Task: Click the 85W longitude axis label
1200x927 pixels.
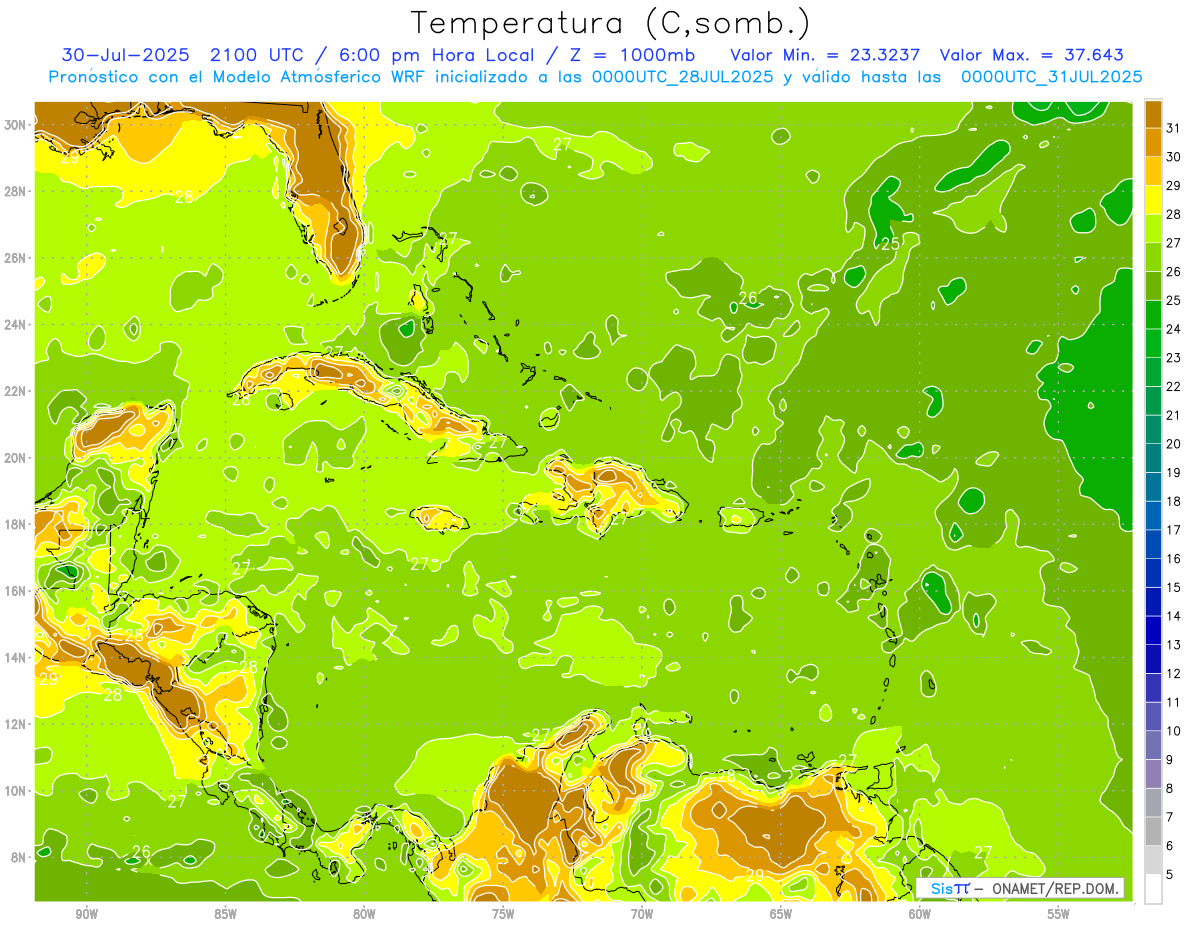Action: [x=226, y=914]
